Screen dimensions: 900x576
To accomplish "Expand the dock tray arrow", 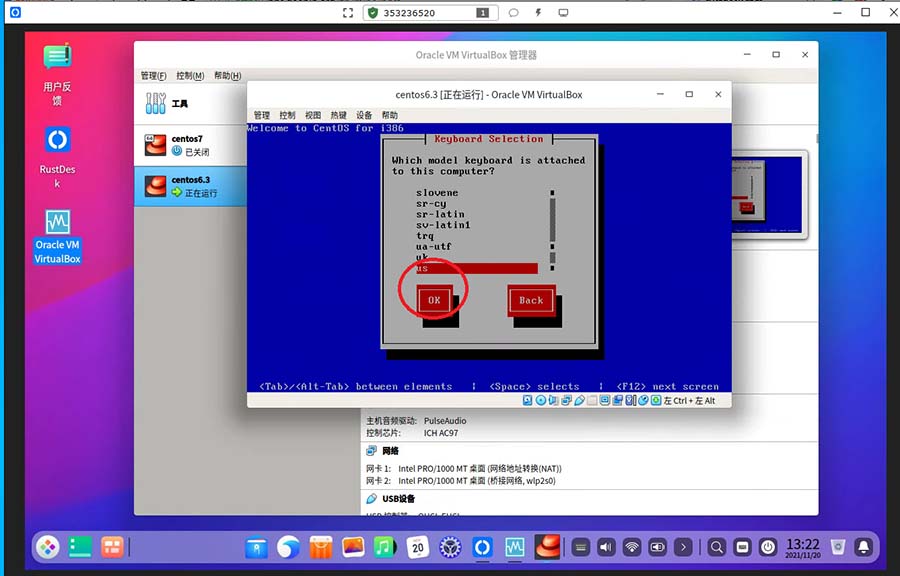I will pos(683,547).
